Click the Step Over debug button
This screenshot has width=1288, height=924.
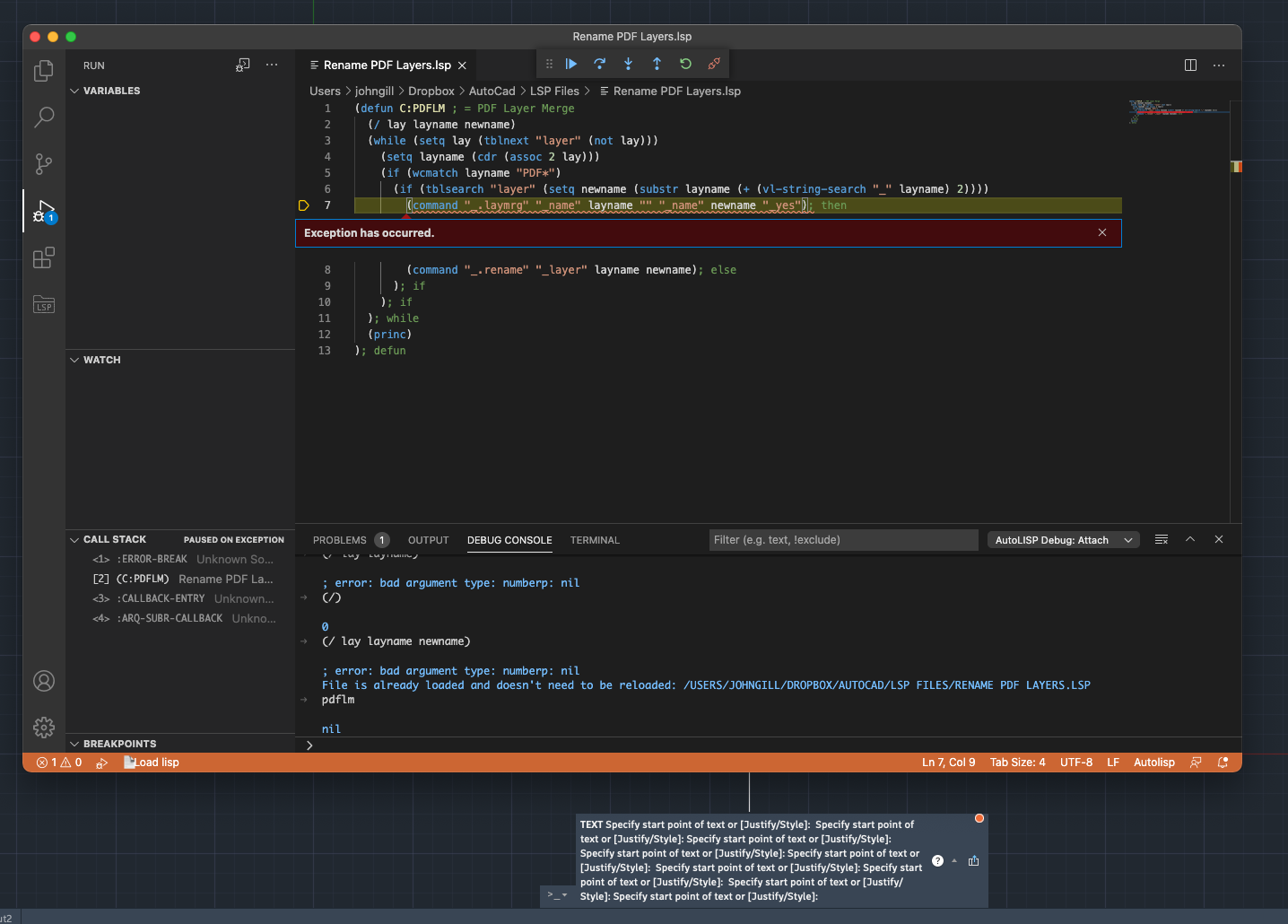tap(599, 64)
